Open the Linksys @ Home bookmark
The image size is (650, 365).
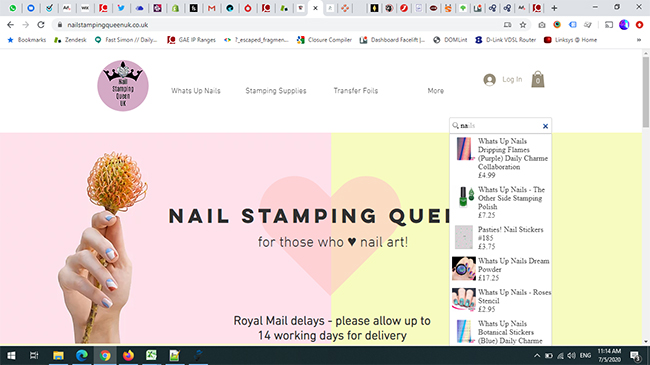point(570,40)
